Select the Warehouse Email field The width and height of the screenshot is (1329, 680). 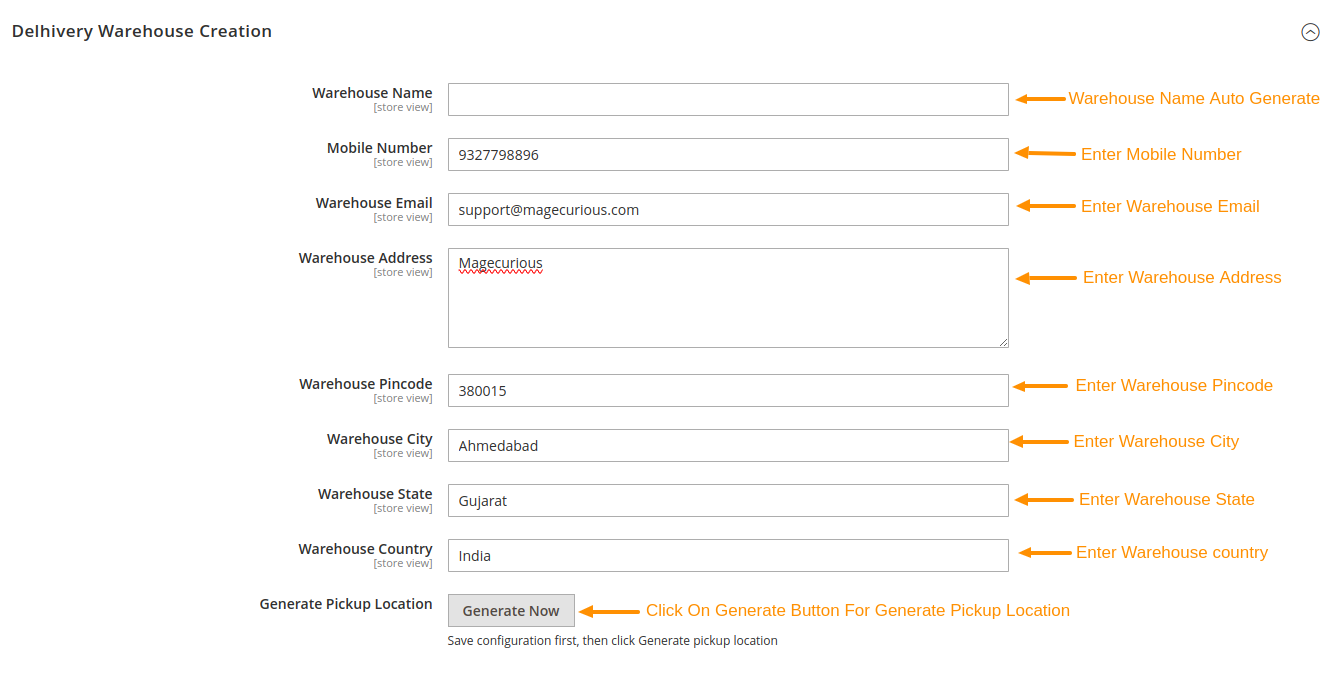[x=727, y=209]
